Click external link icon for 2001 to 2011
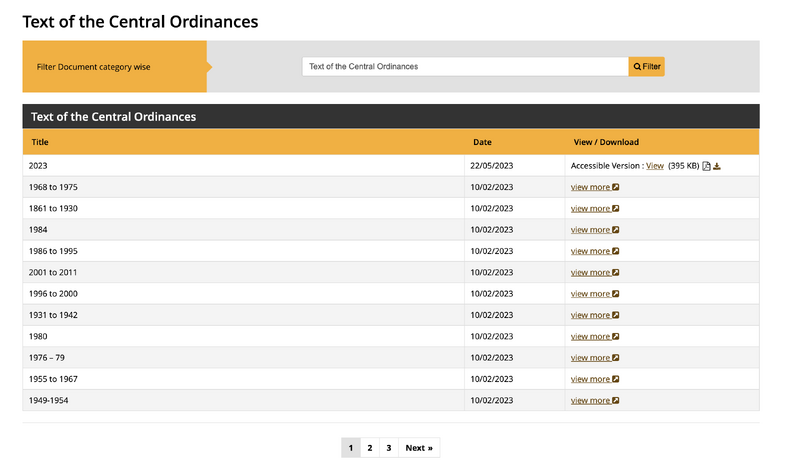Screen dimensions: 800x460 click(616, 272)
